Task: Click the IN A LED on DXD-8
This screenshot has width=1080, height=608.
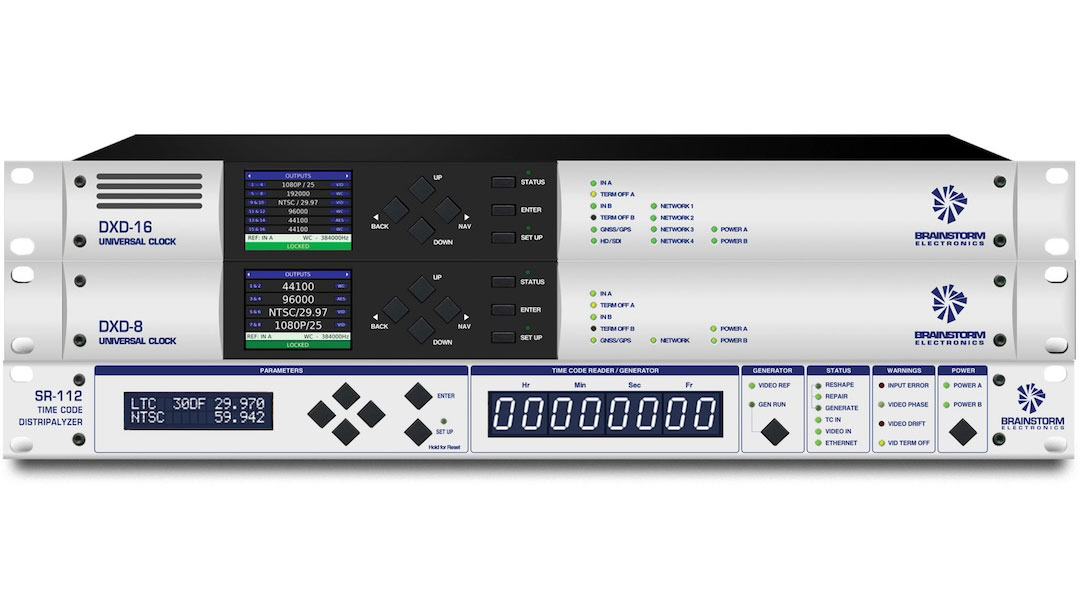Action: (x=593, y=293)
